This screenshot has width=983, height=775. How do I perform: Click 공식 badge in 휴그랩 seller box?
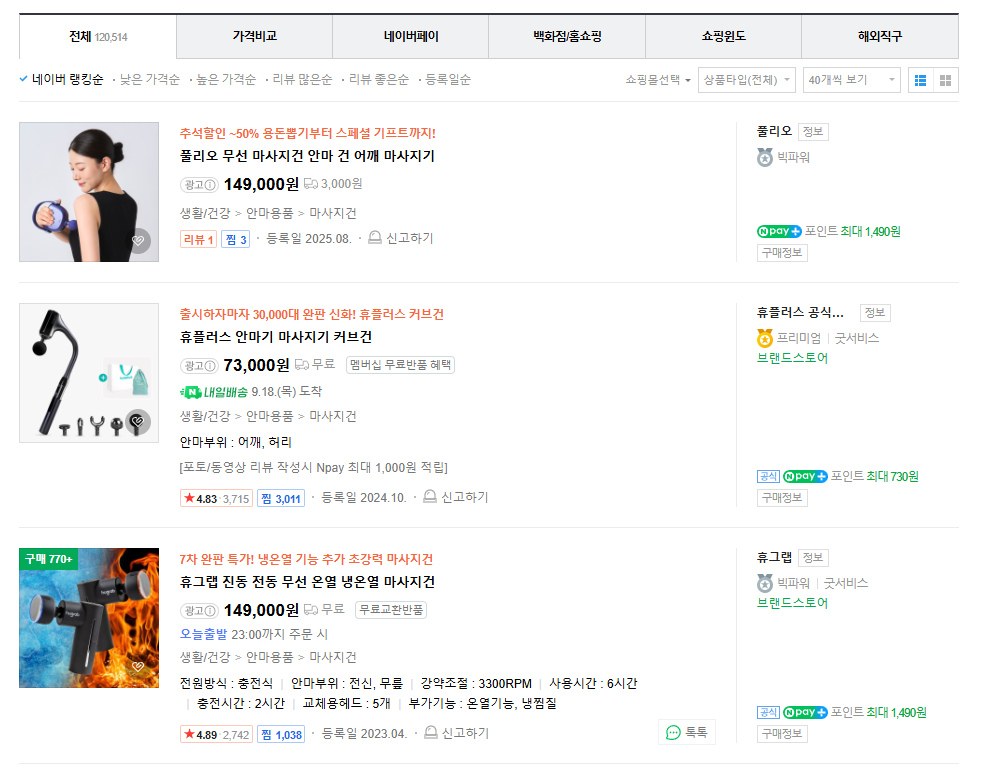pyautogui.click(x=768, y=712)
